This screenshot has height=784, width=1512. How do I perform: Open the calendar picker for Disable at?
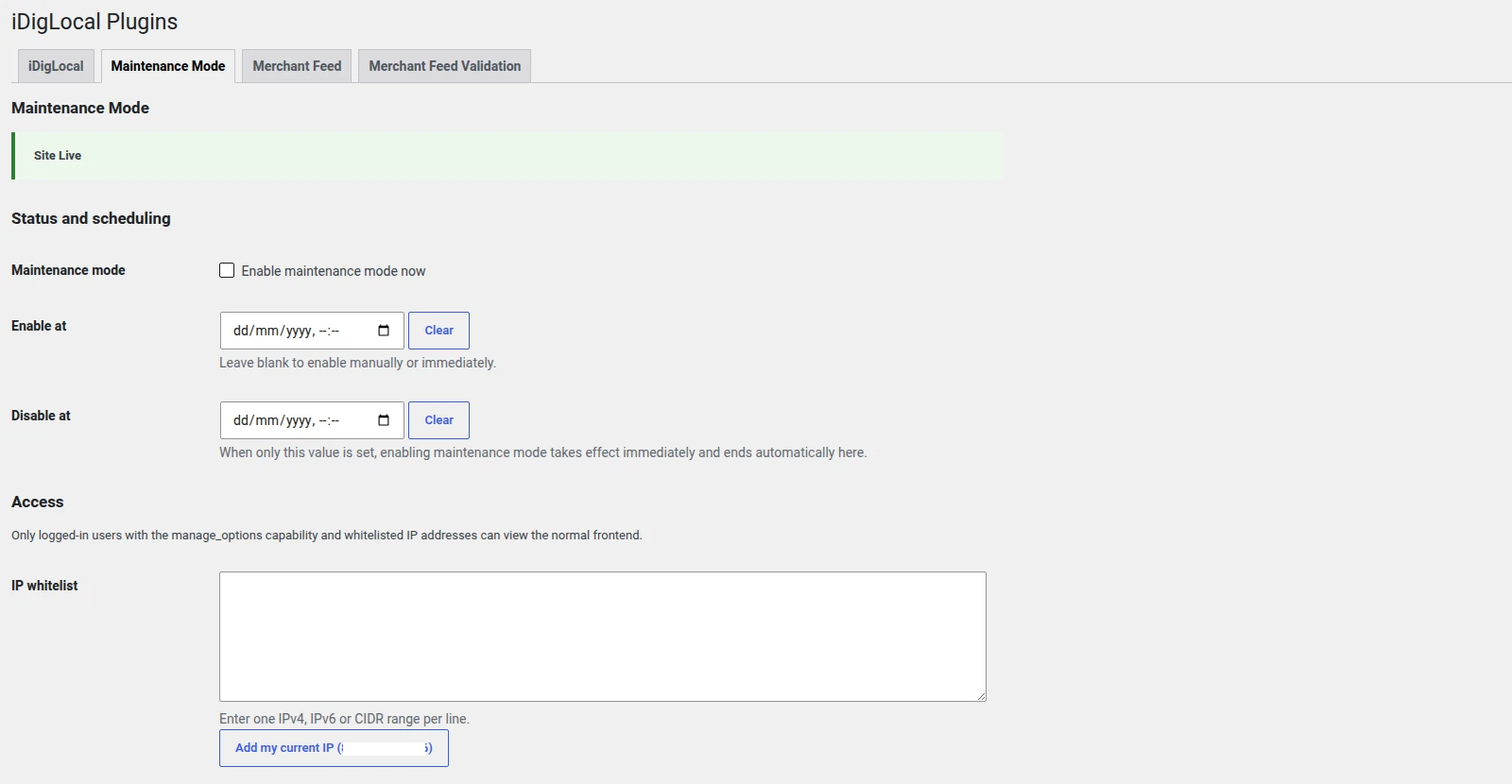(384, 420)
